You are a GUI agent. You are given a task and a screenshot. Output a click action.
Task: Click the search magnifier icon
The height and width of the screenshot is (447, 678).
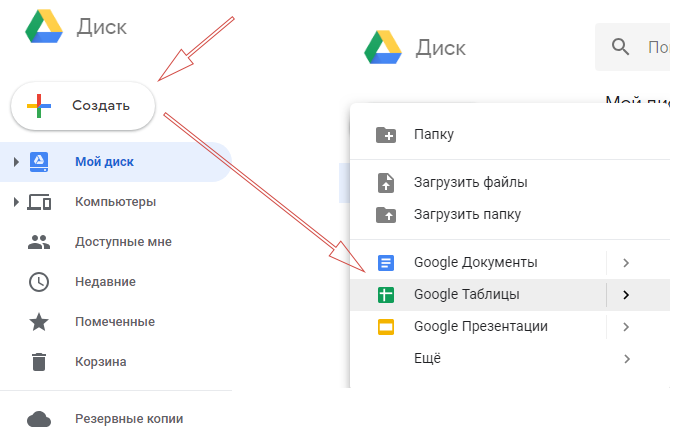pos(620,47)
